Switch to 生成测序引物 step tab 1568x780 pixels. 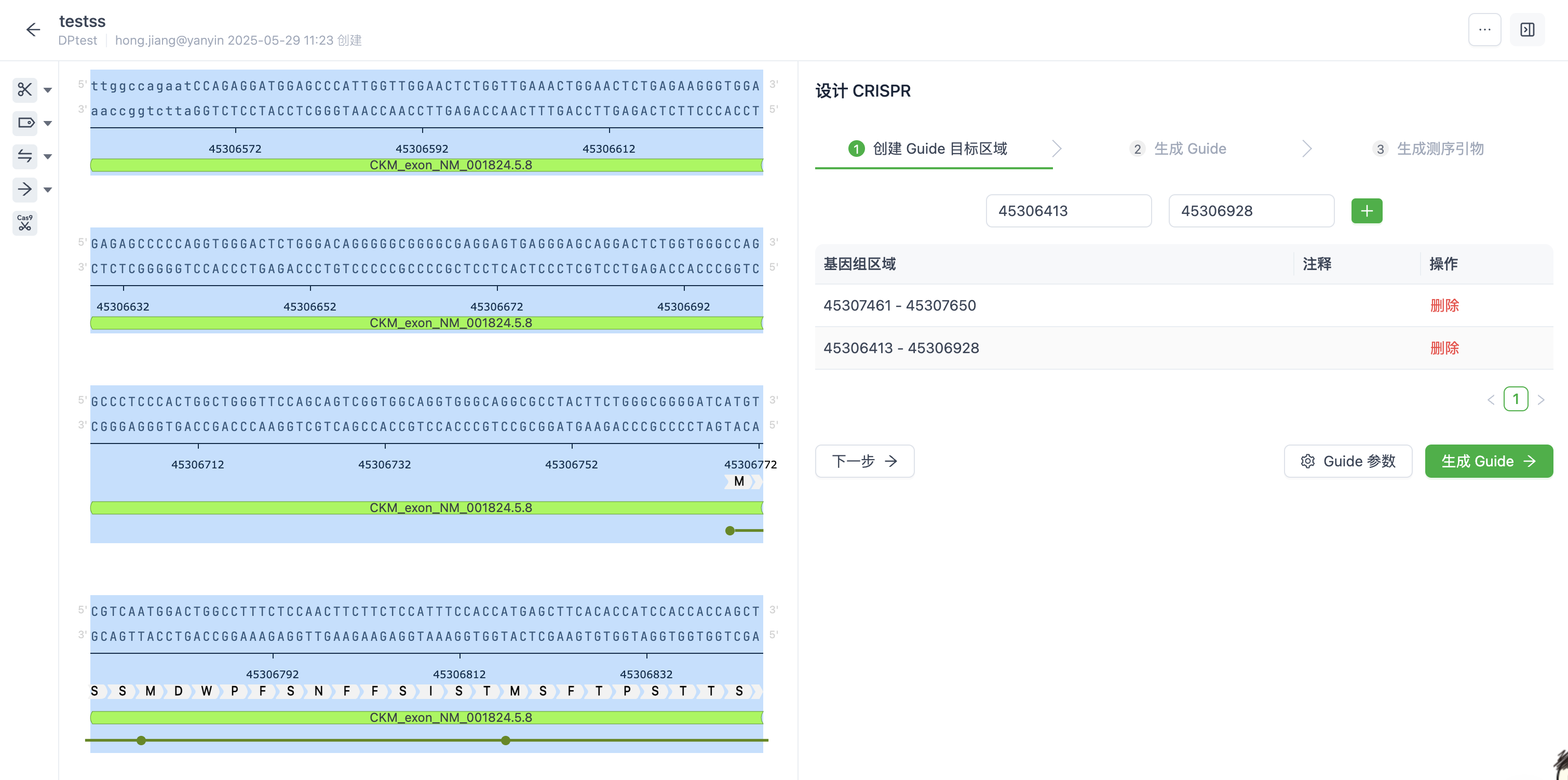pos(1428,149)
